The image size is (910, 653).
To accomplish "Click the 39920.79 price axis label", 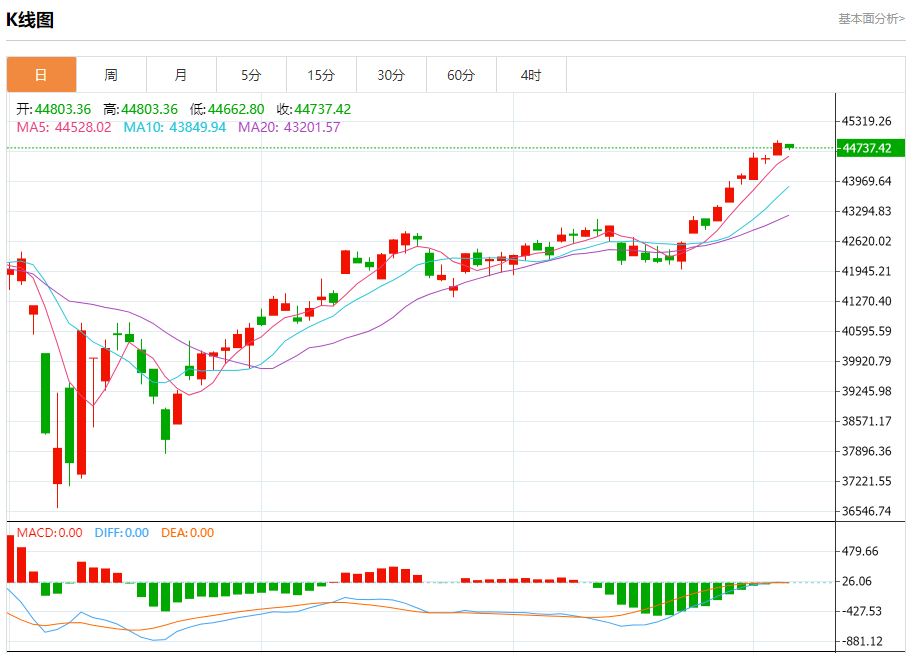I will [x=866, y=361].
